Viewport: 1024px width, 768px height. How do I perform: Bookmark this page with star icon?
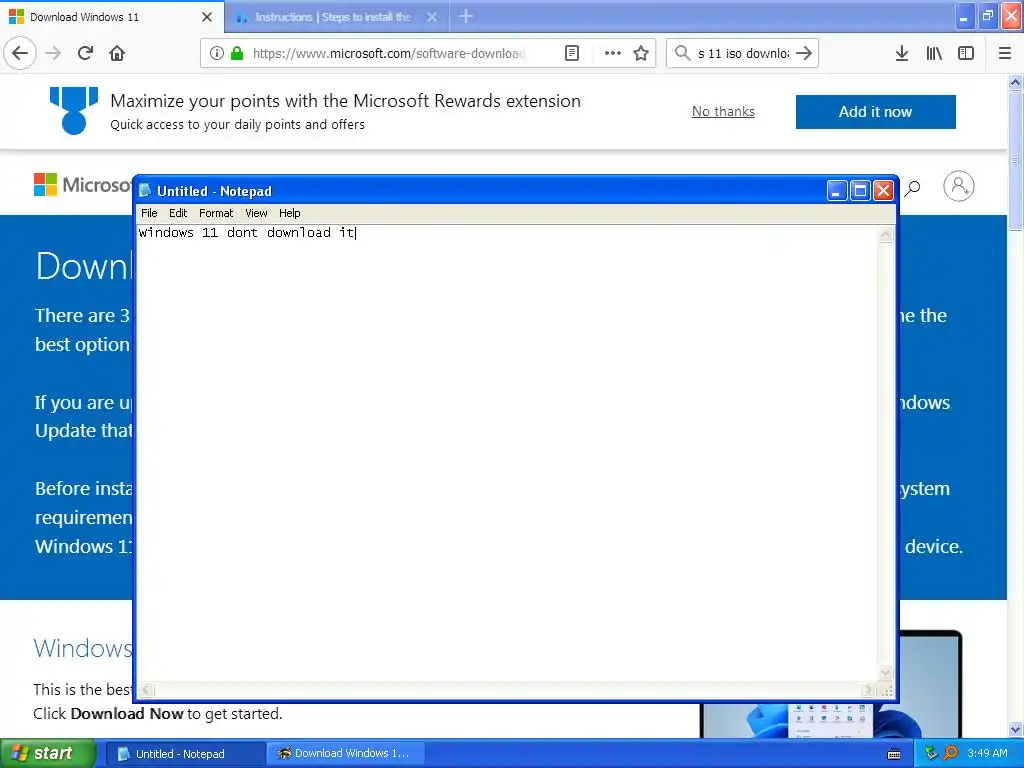pyautogui.click(x=641, y=53)
